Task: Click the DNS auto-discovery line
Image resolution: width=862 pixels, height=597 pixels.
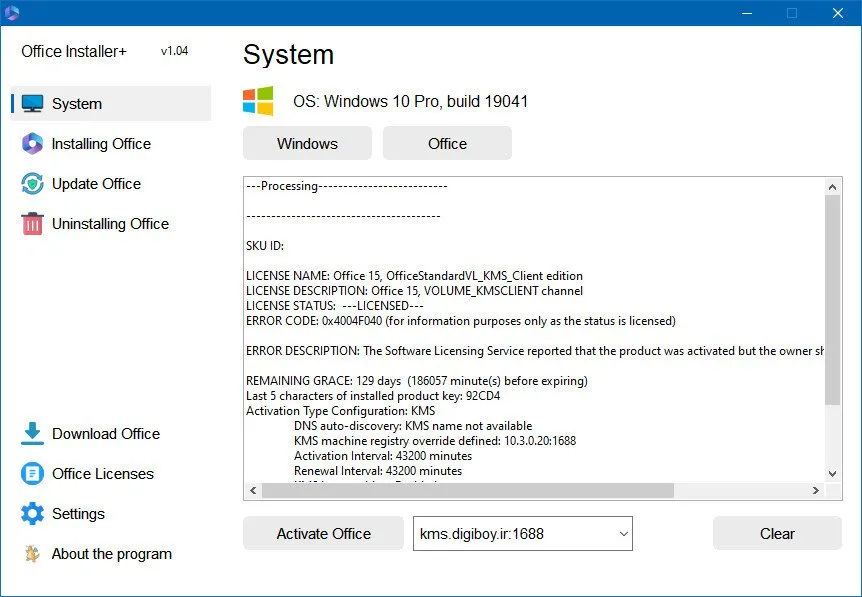Action: (413, 425)
